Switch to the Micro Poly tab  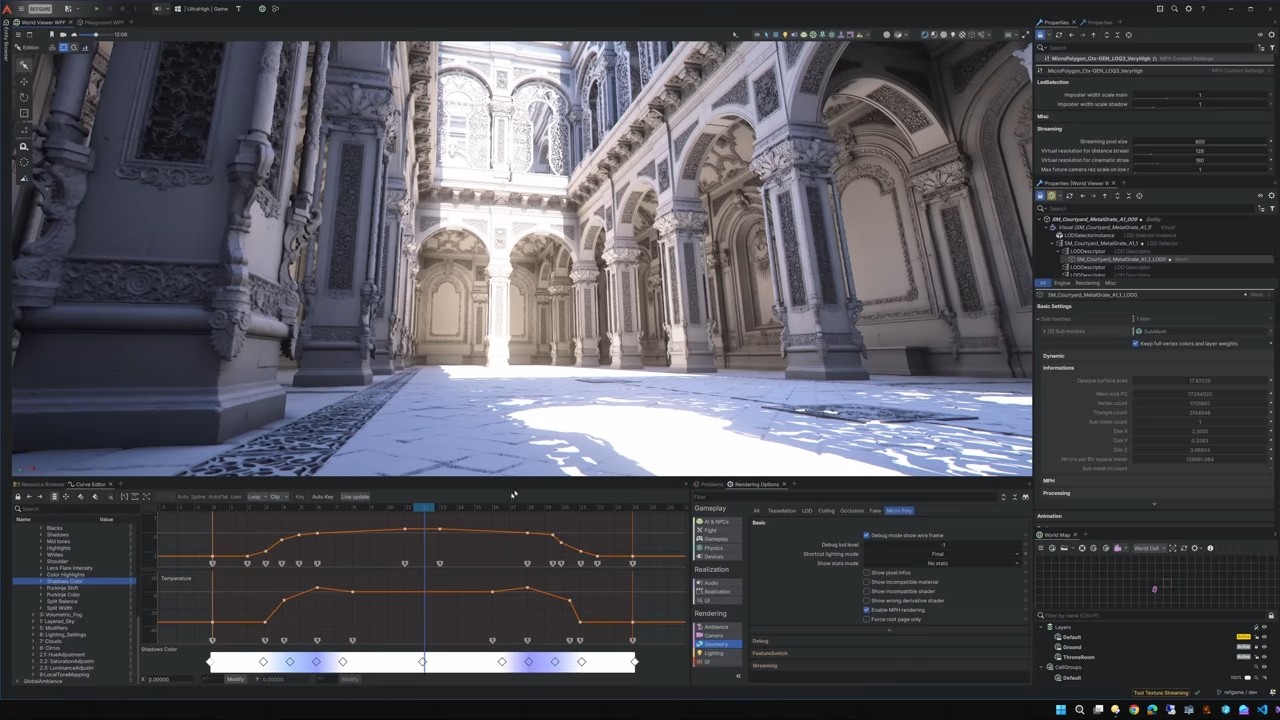click(x=899, y=511)
